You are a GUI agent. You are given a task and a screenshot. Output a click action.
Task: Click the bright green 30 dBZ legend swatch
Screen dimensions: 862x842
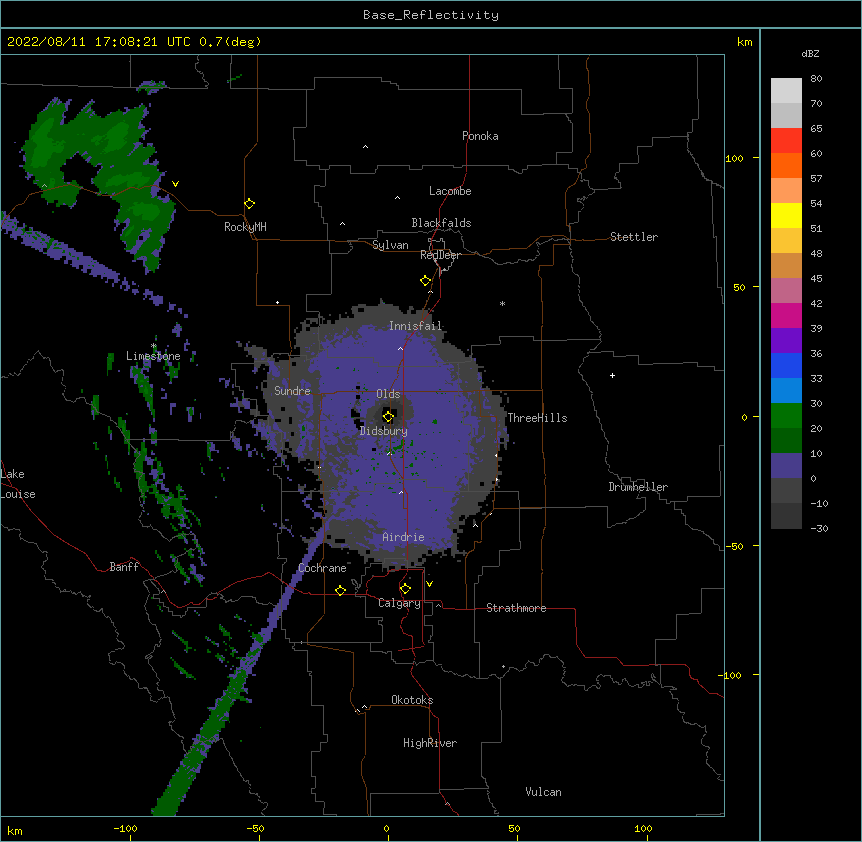click(786, 416)
